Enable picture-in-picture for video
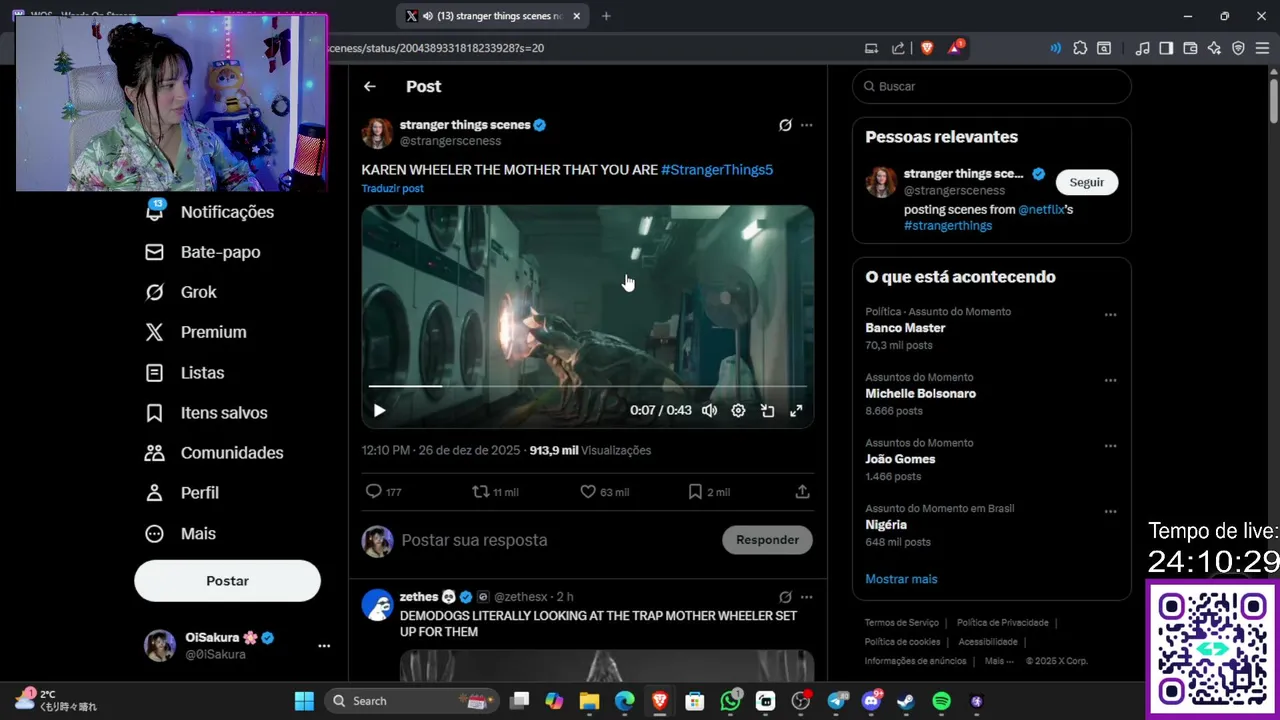This screenshot has width=1280, height=720. (767, 410)
